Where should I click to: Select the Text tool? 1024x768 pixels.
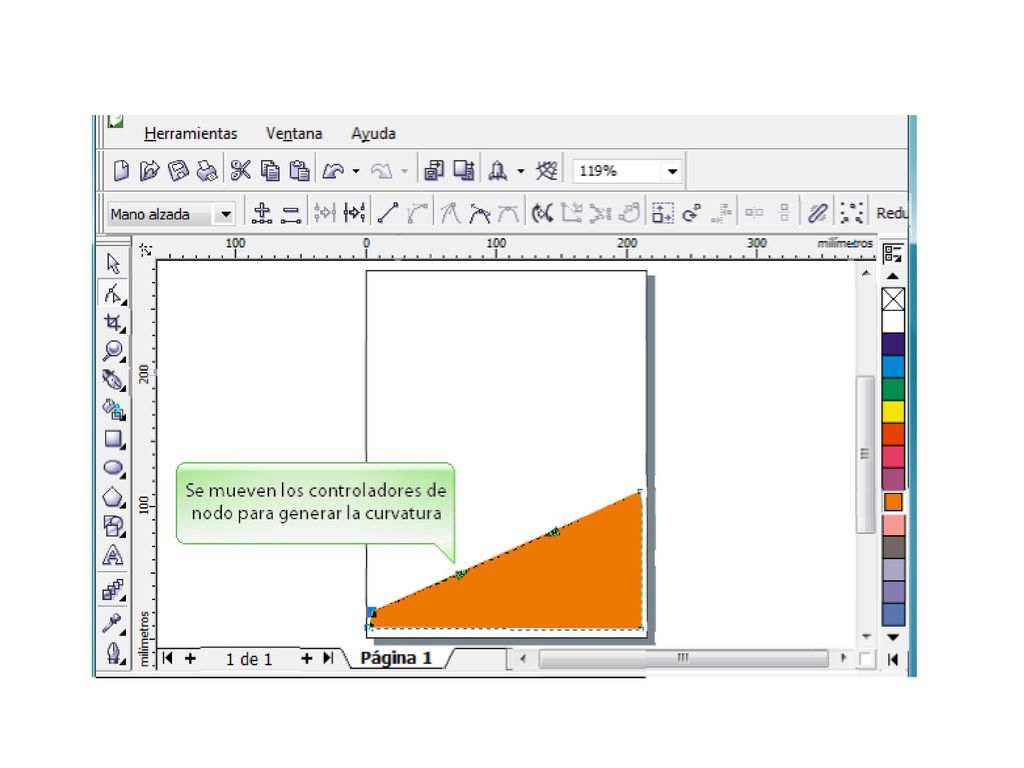point(113,556)
